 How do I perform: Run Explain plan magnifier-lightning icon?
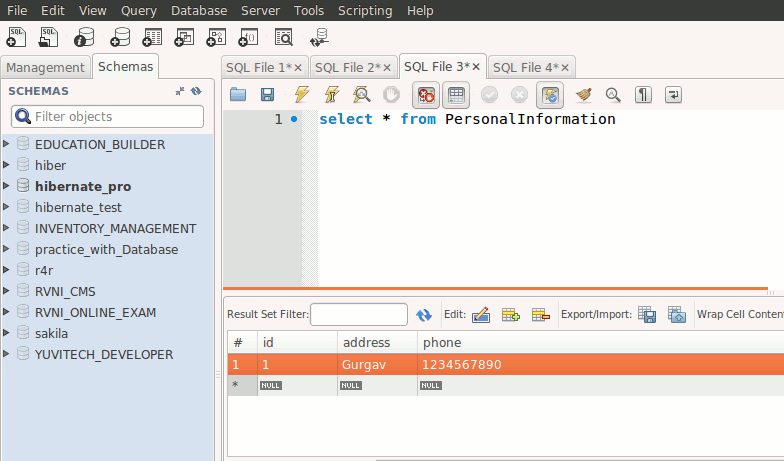362,95
